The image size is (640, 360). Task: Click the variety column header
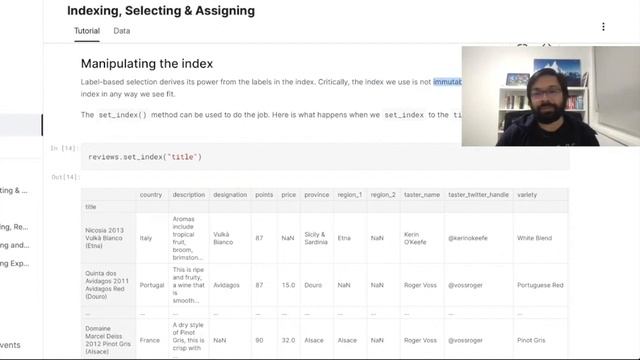click(527, 195)
